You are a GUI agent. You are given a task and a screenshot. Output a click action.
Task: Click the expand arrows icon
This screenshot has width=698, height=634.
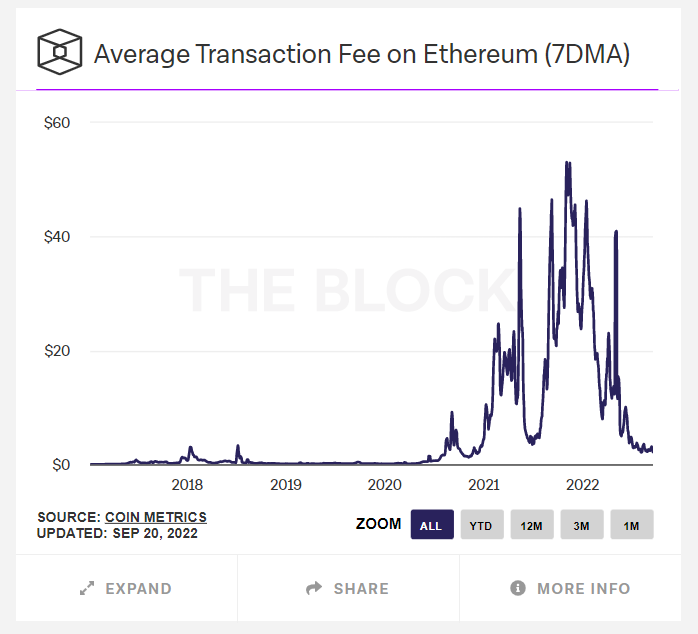tap(87, 589)
